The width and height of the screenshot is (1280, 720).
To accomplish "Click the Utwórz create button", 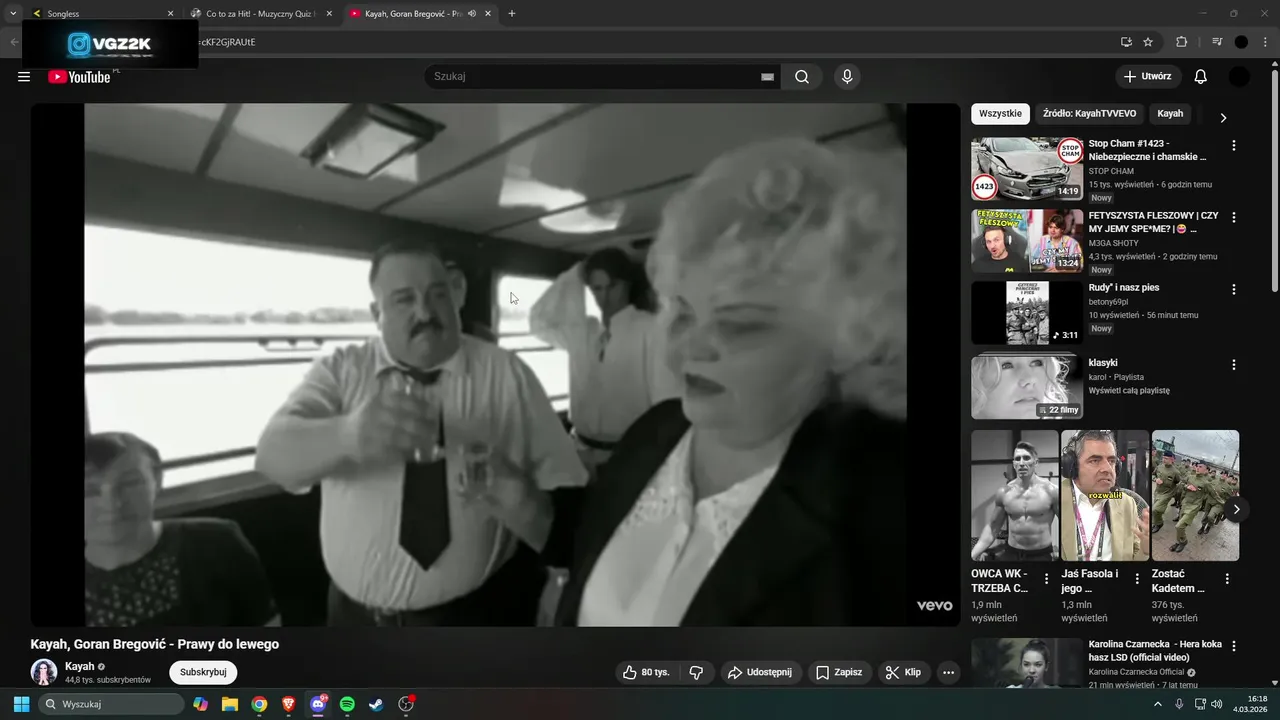I will click(x=1148, y=77).
